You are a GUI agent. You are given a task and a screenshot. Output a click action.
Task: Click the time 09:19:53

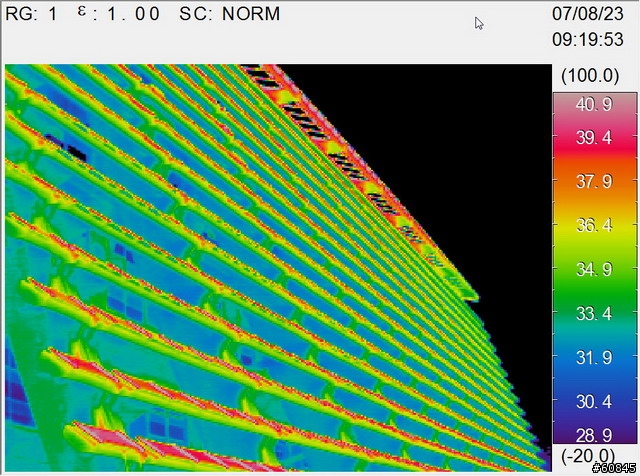point(588,40)
